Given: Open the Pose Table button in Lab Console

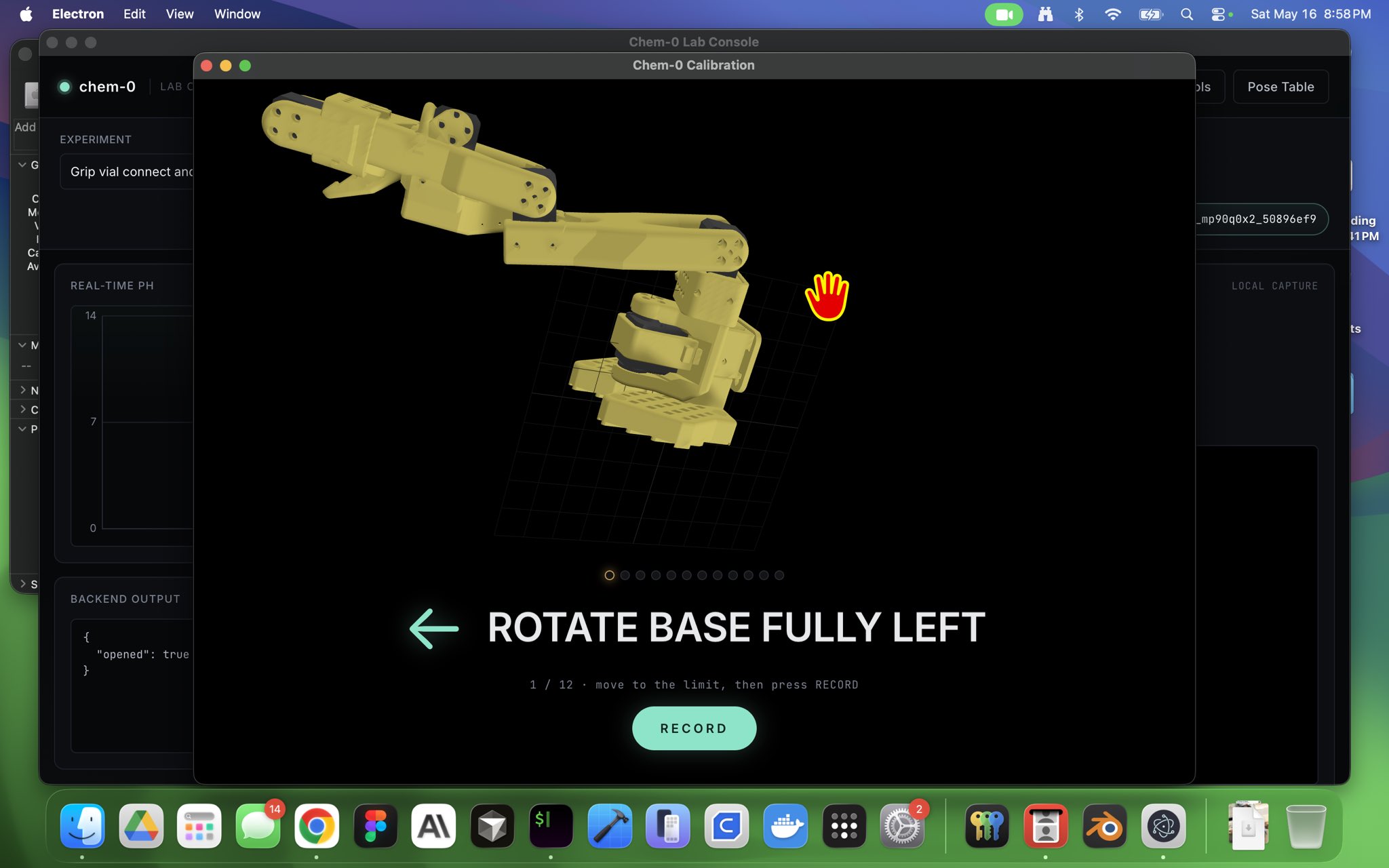Looking at the screenshot, I should click(1280, 87).
